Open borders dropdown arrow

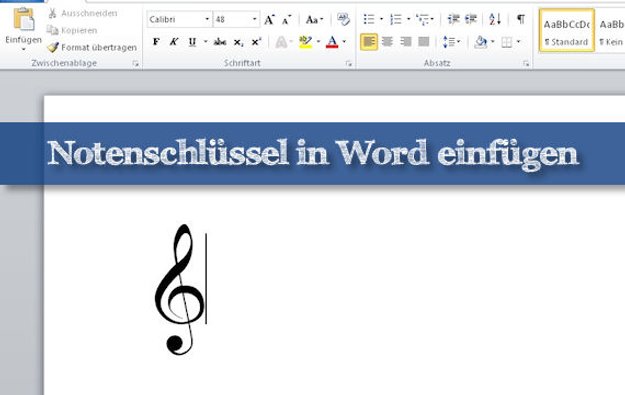(x=518, y=41)
